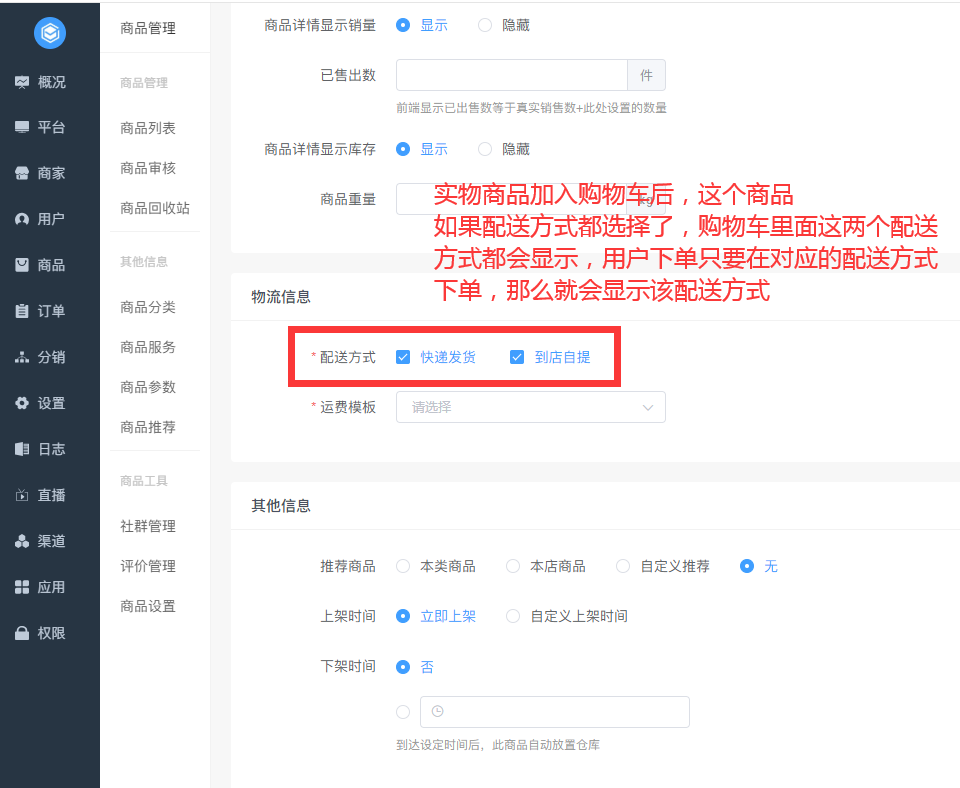Click the 下架时间 date input field
The image size is (960, 788).
click(x=555, y=711)
